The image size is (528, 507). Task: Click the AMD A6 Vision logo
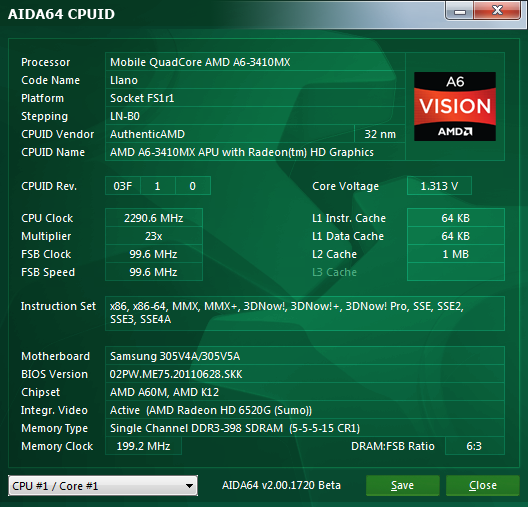click(x=455, y=106)
